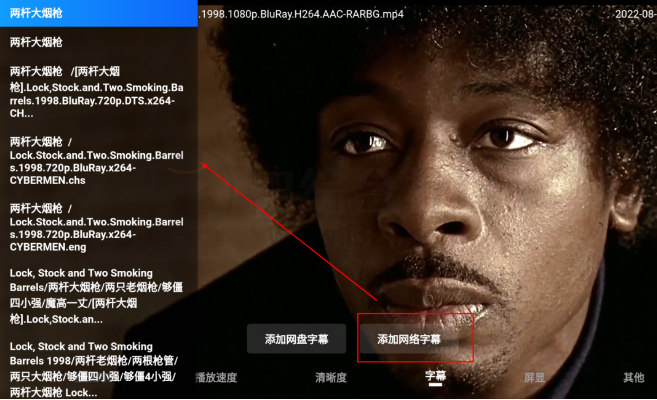The height and width of the screenshot is (400, 657).
Task: Switch to the 其他 tab
Action: pos(634,377)
